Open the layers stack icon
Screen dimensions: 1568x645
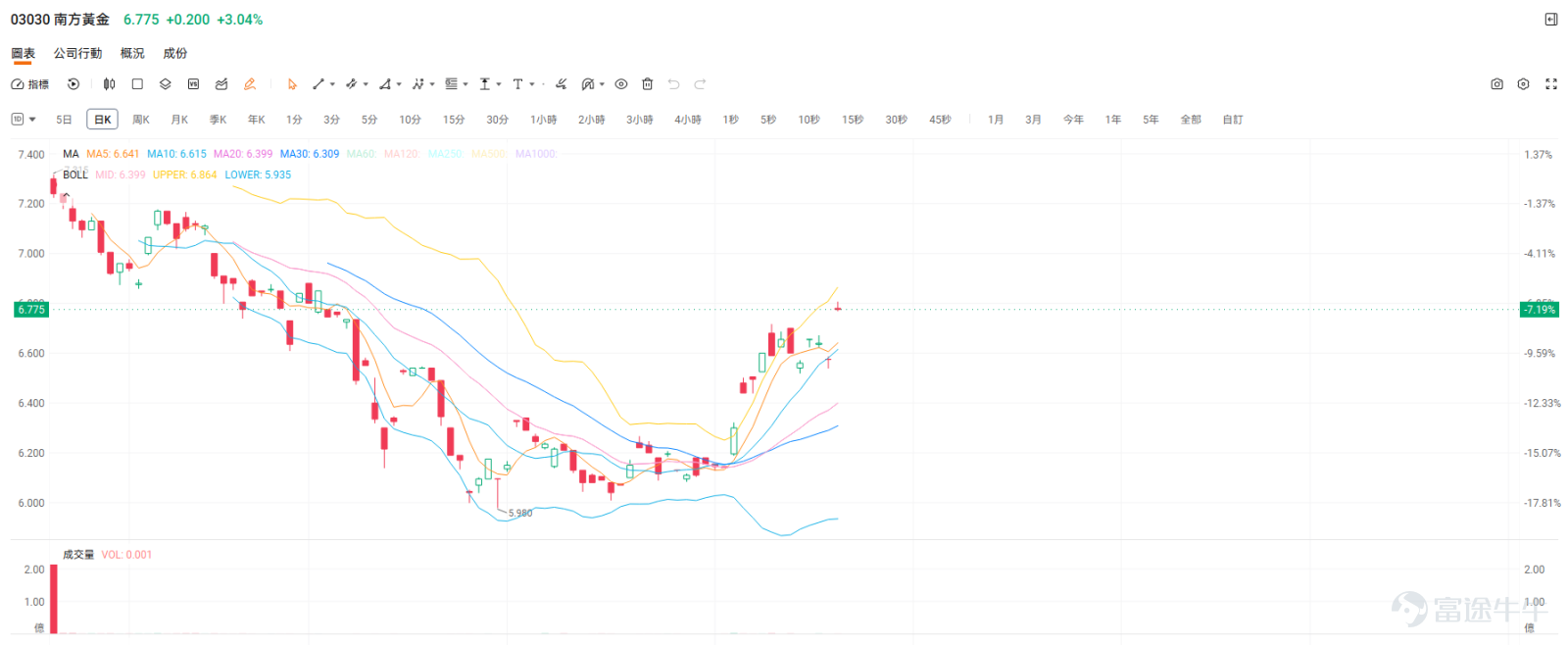coord(165,84)
